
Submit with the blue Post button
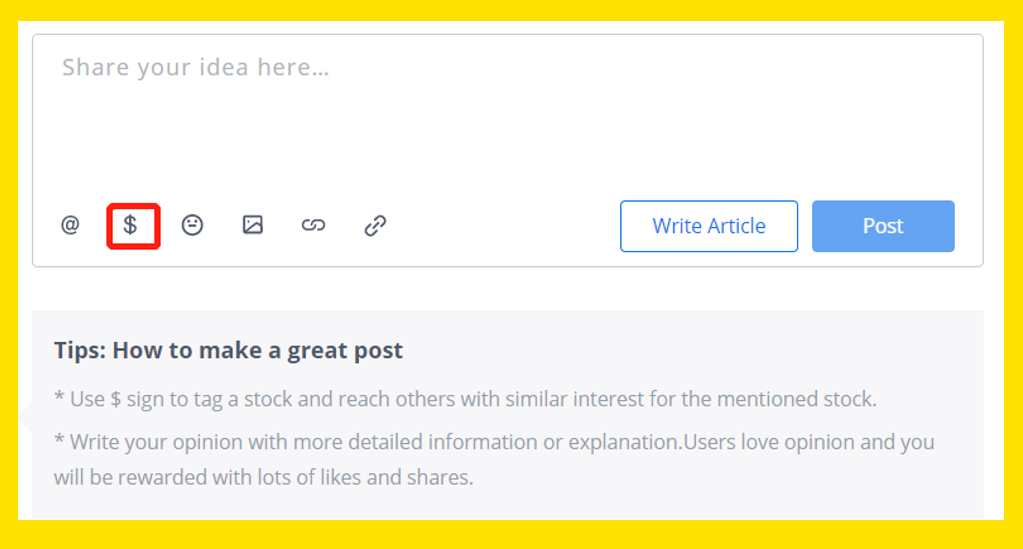[x=883, y=226]
